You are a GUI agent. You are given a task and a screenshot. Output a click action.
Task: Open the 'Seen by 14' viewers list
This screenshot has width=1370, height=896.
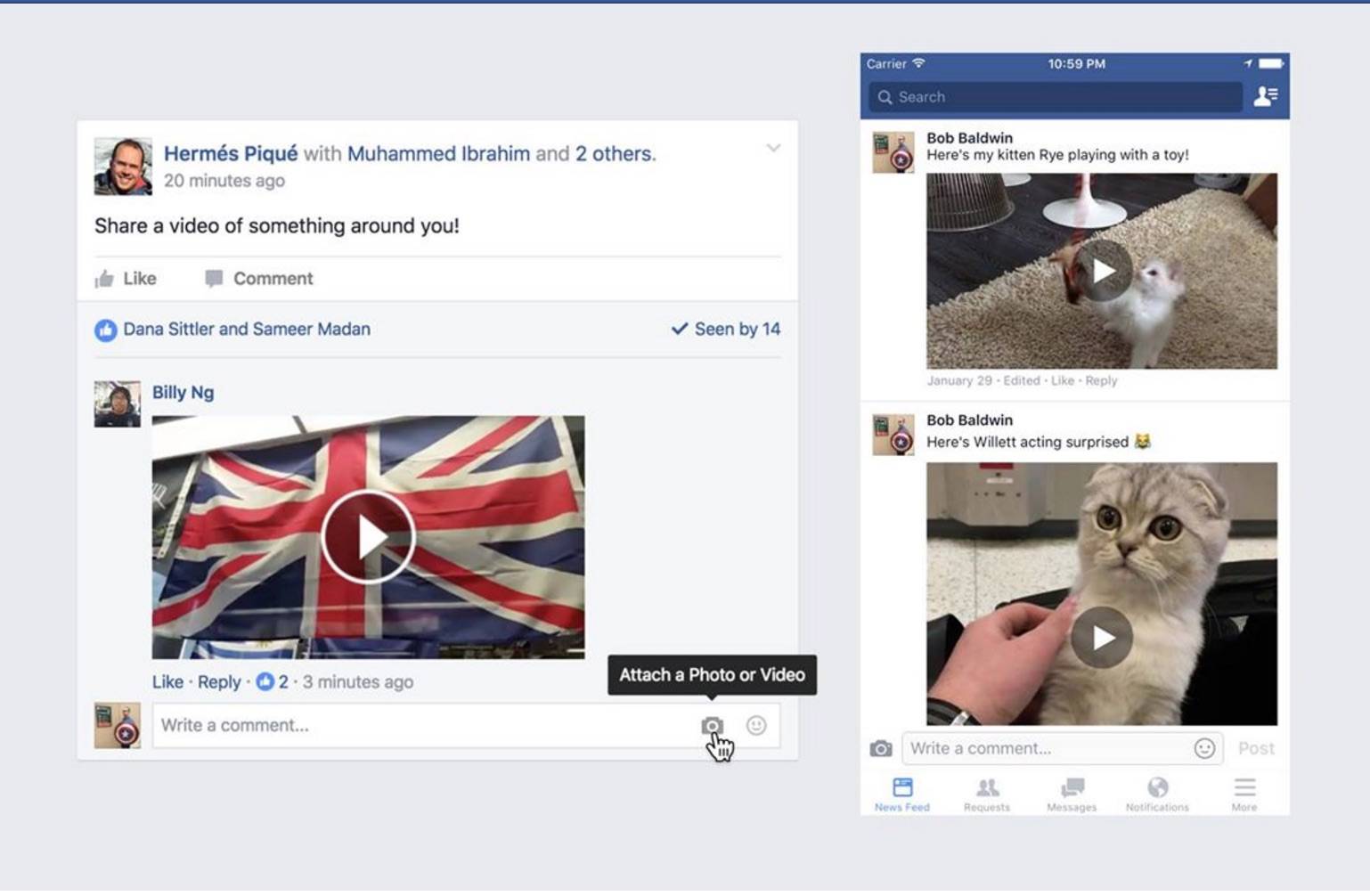726,329
